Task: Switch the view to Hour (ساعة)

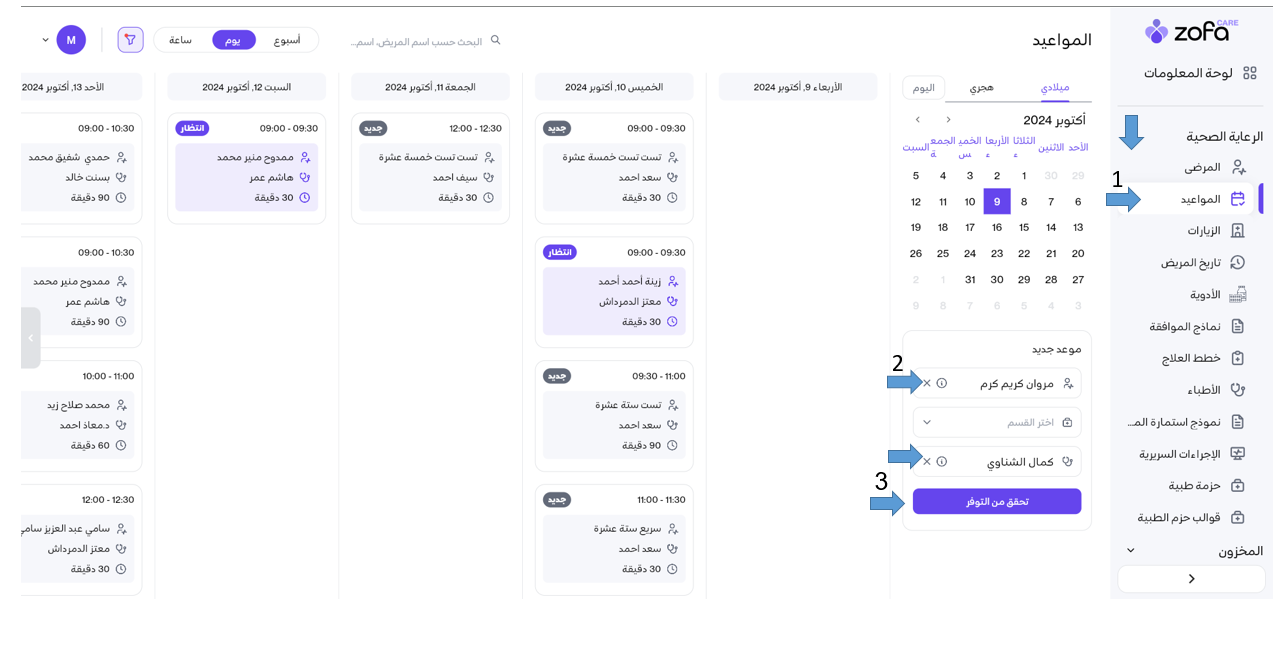Action: pos(180,40)
